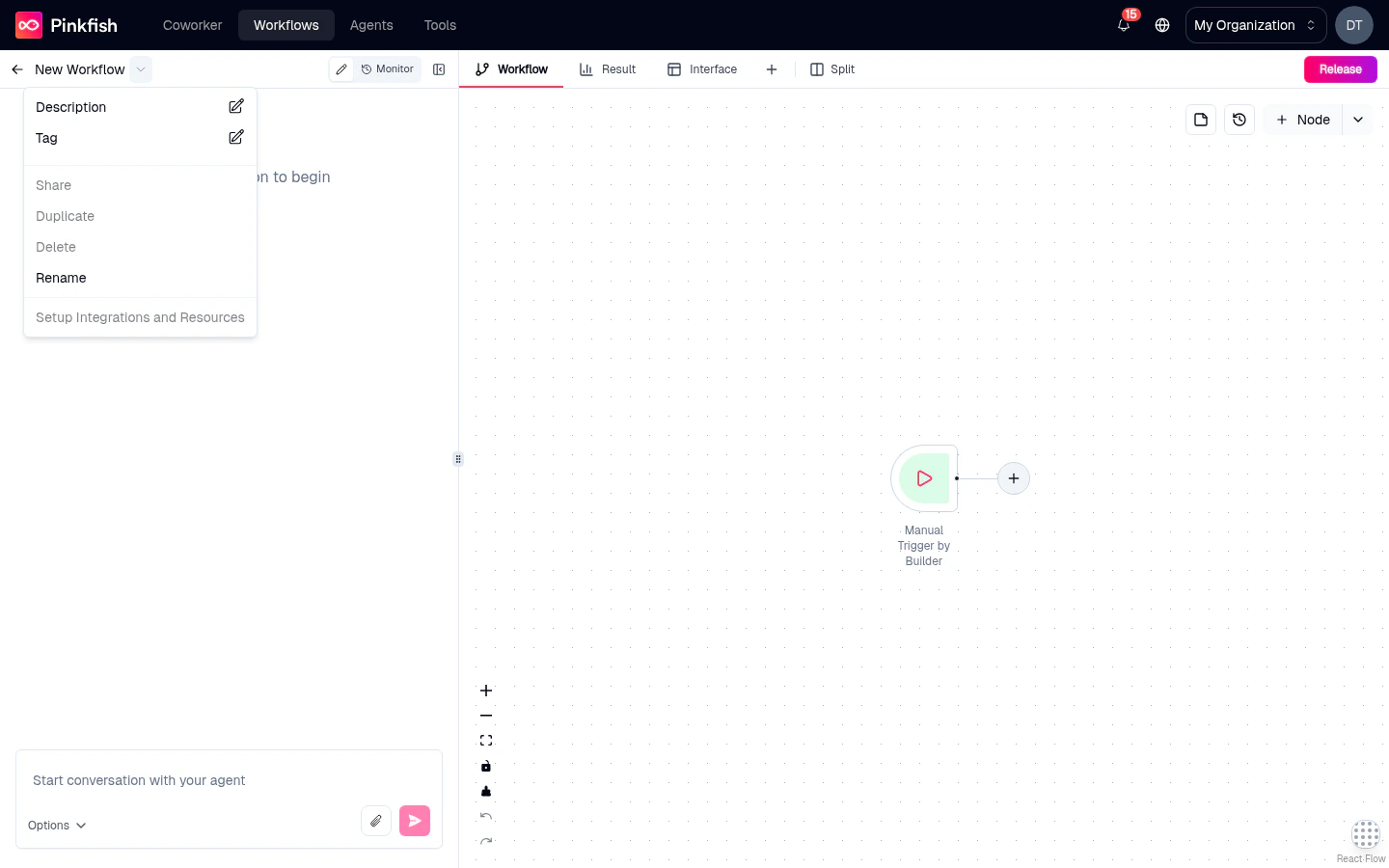
Task: Select the pencil edit tool
Action: [341, 69]
